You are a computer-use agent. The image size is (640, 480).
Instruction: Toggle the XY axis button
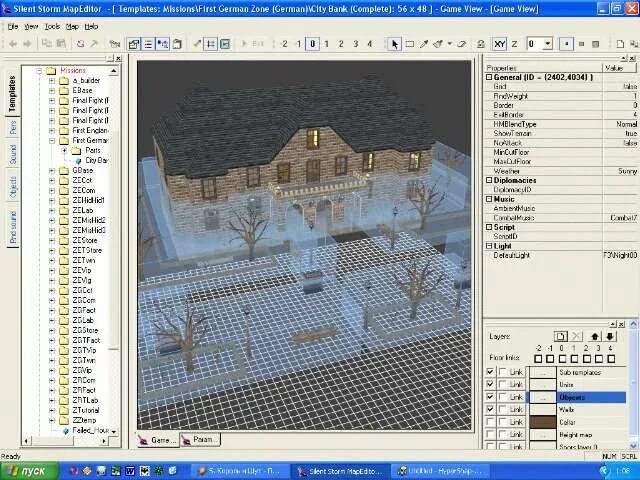(x=500, y=44)
